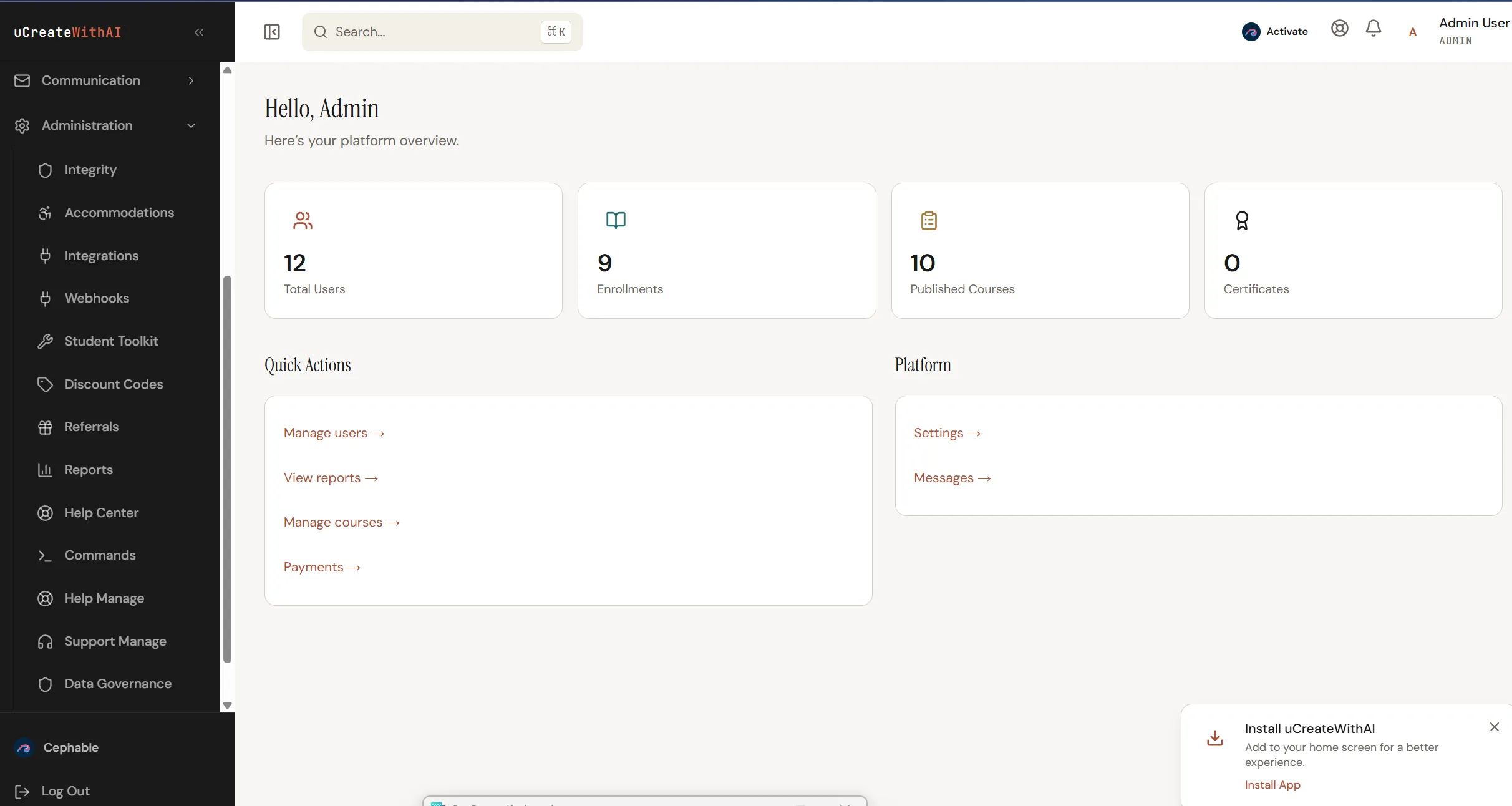Click the Student Toolkit wrench icon
The width and height of the screenshot is (1512, 806).
(46, 341)
